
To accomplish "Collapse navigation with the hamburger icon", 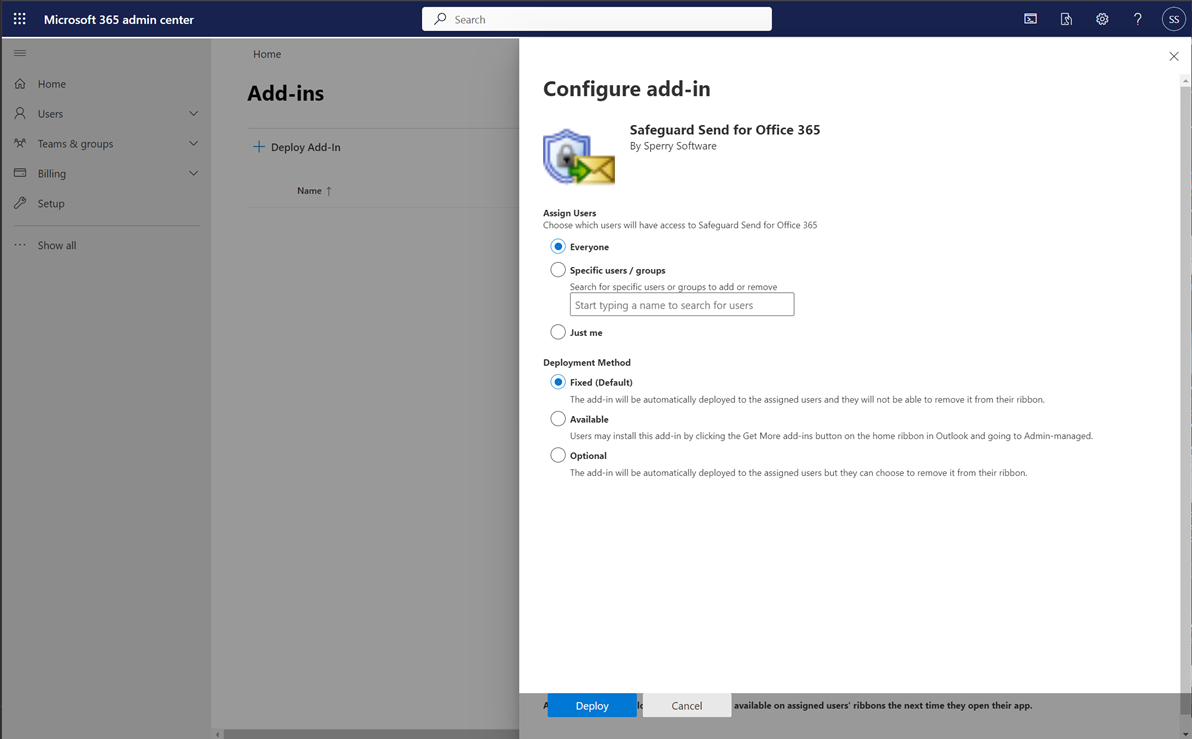I will point(20,52).
